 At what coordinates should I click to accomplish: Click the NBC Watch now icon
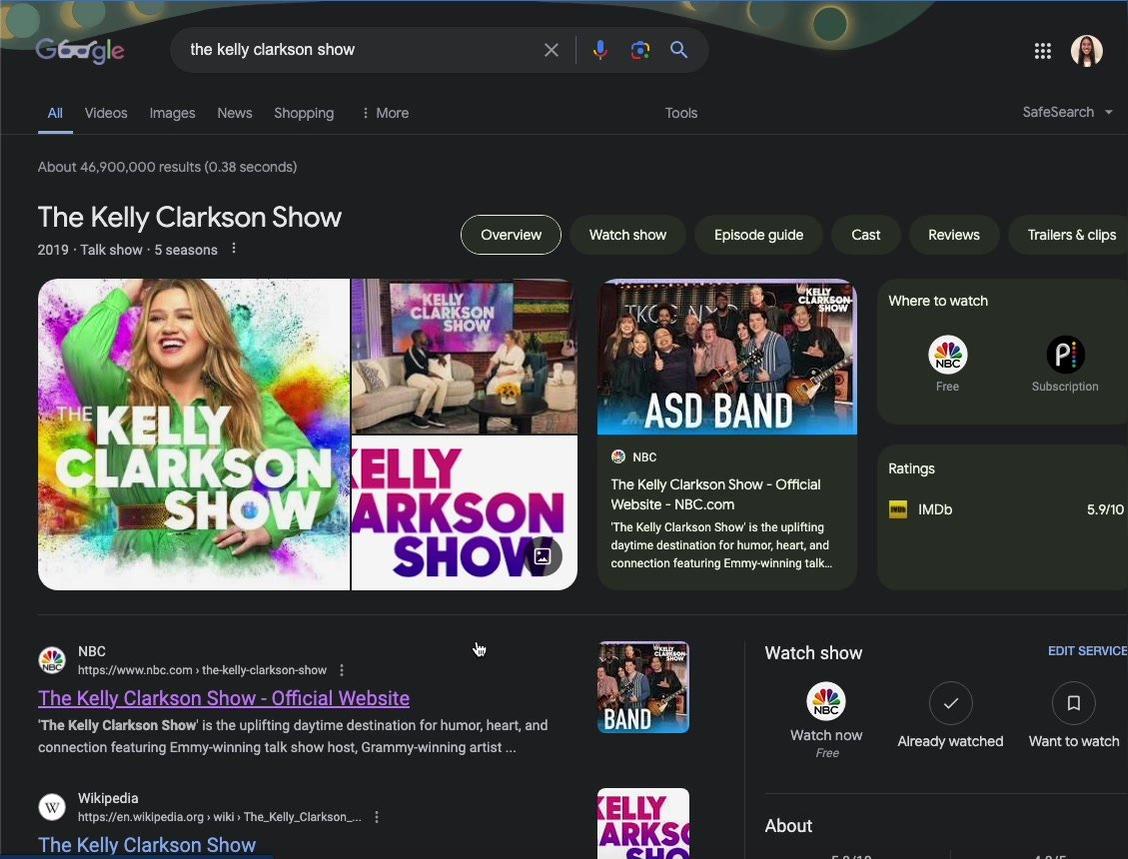826,701
